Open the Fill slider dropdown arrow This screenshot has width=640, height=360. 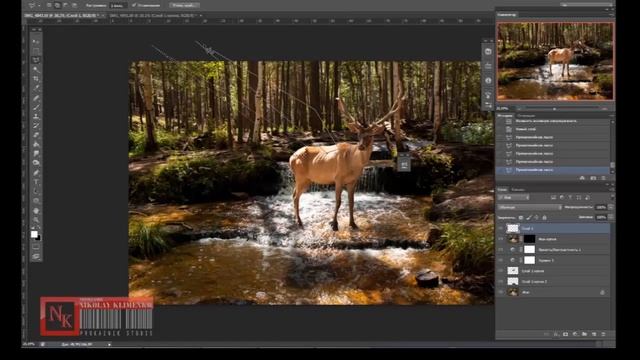point(611,218)
